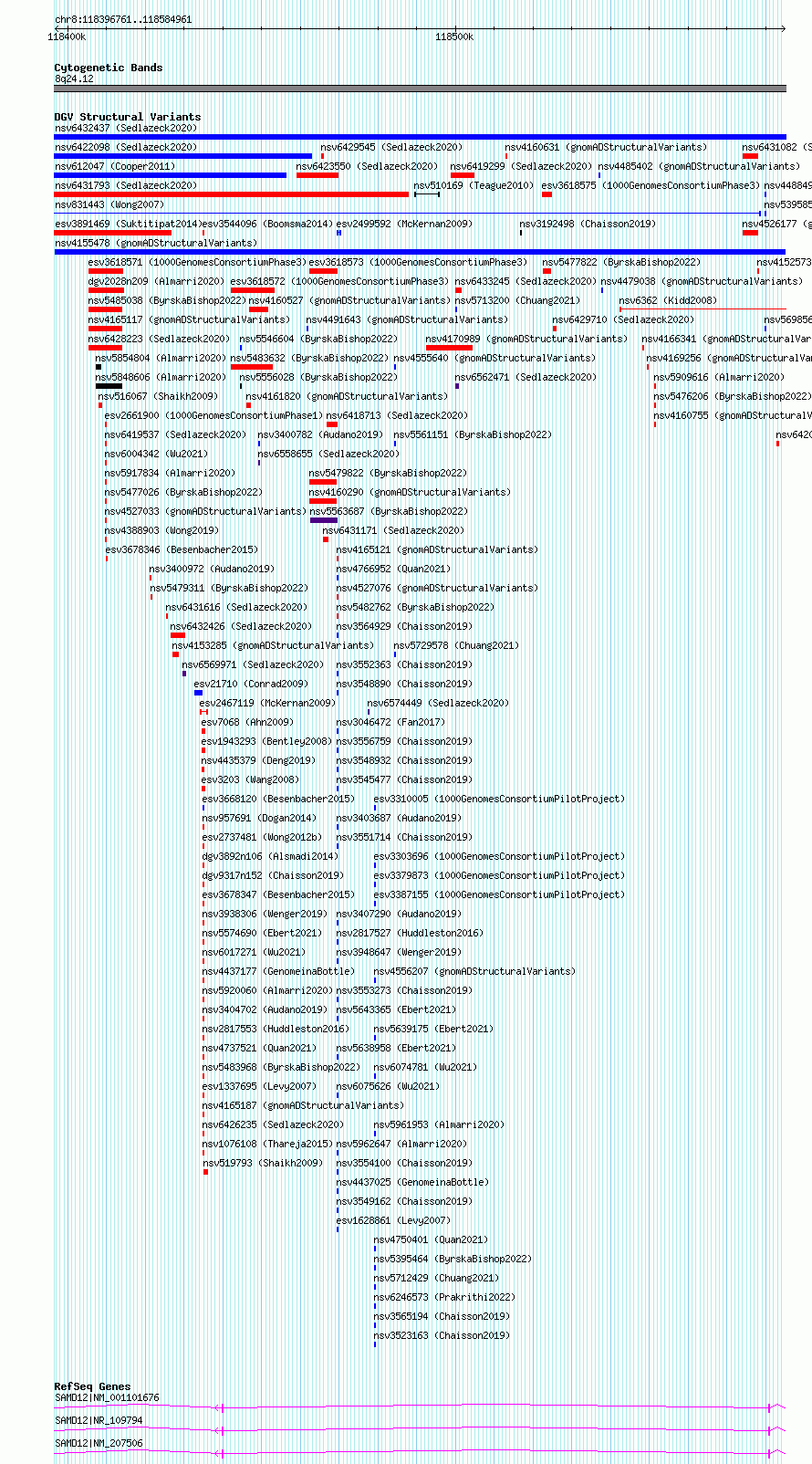Open nsv6246573 (Prakrithi2022) label
Image resolution: width=812 pixels, height=1464 pixels.
tap(444, 1298)
